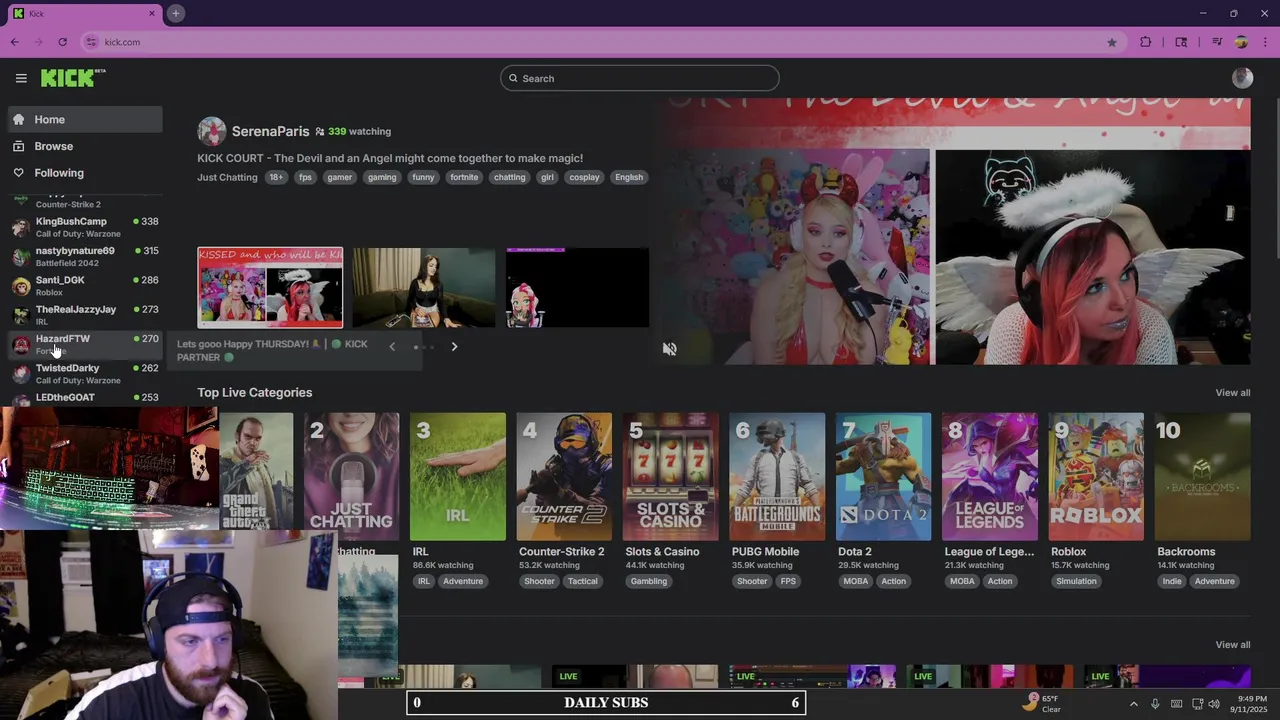
Task: Close the Kick browser tab
Action: coord(152,13)
